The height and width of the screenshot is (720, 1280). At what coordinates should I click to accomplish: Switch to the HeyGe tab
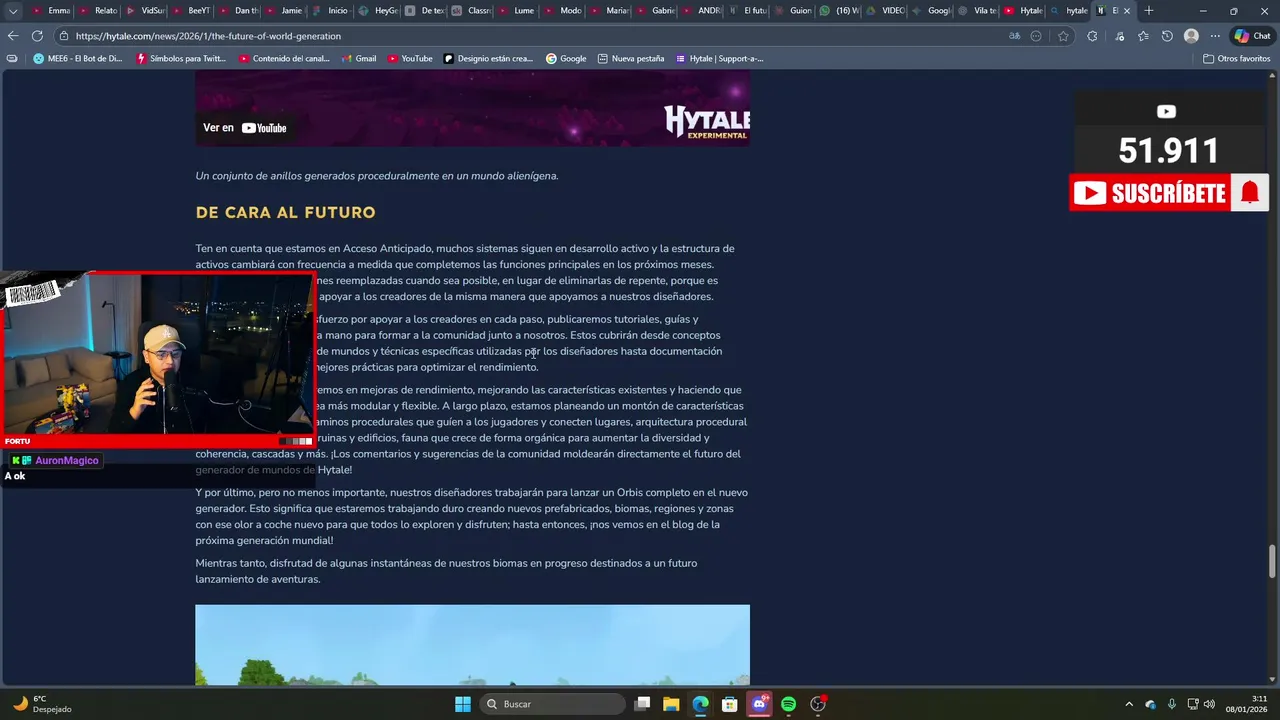pos(378,11)
